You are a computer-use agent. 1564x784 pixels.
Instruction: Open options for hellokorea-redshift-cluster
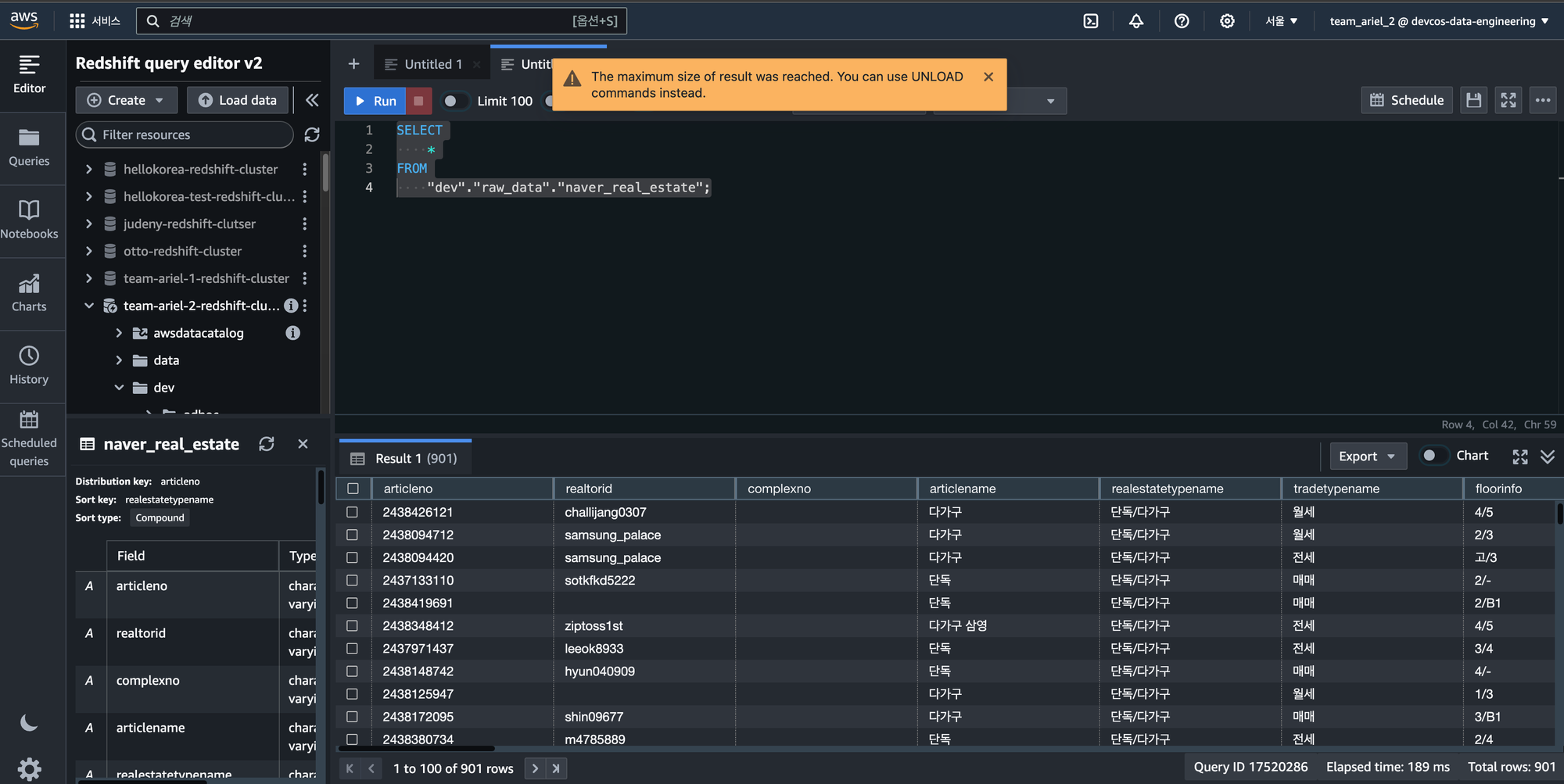(305, 169)
